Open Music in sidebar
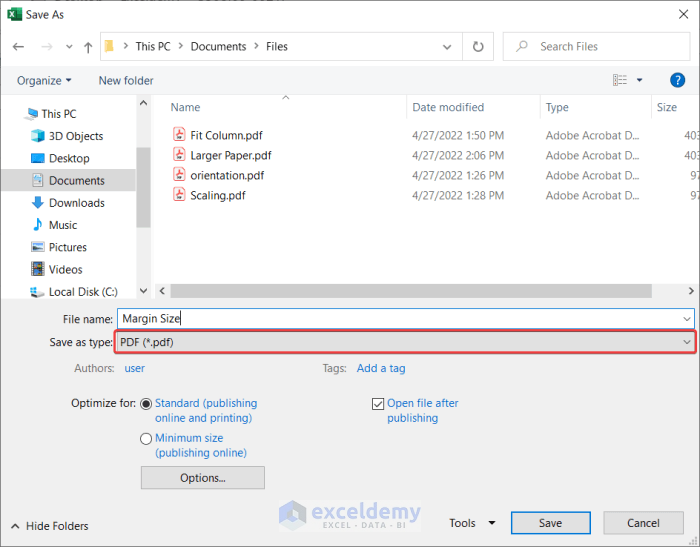The height and width of the screenshot is (547, 700). pyautogui.click(x=62, y=225)
